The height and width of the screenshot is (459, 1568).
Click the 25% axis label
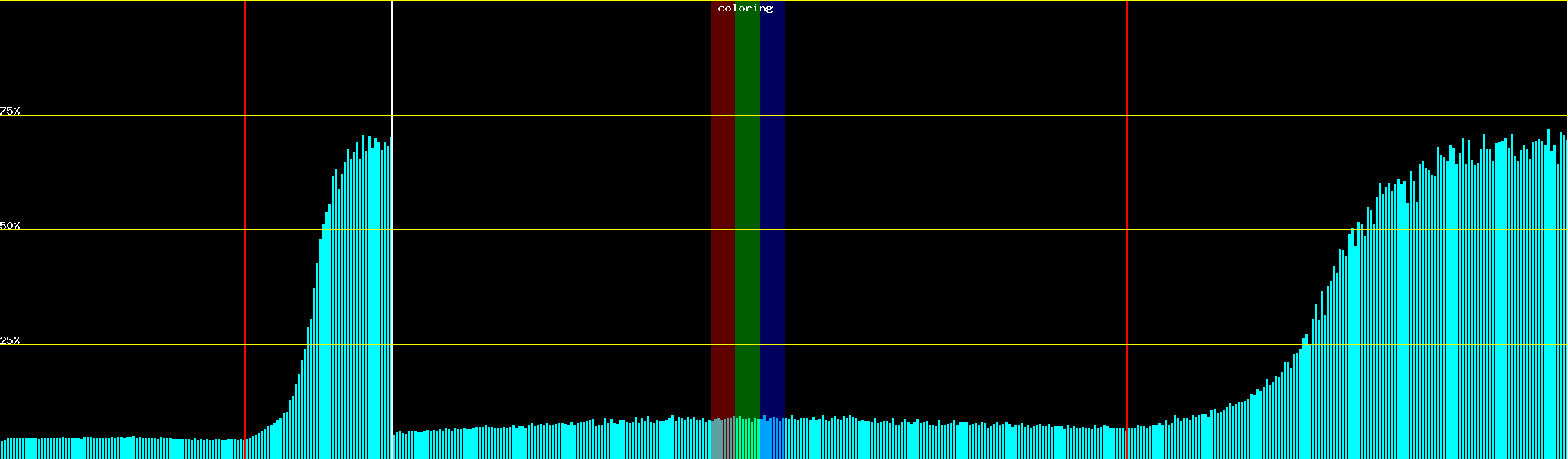(x=10, y=340)
